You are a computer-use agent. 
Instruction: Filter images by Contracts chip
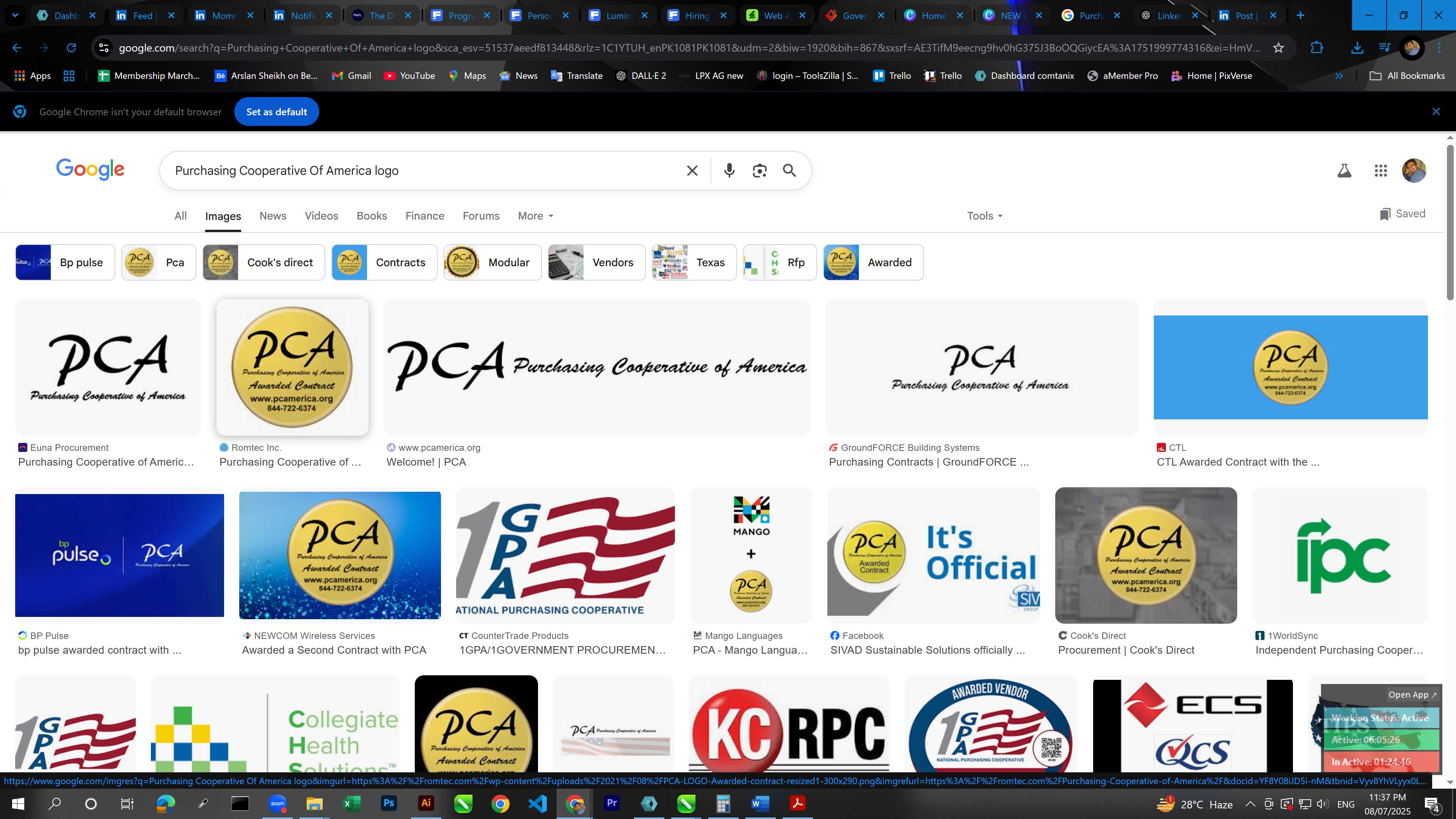pyautogui.click(x=384, y=262)
